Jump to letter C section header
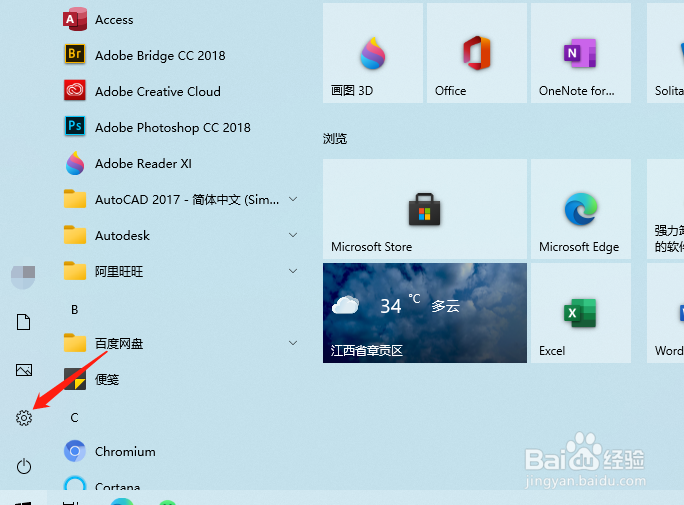Viewport: 684px width, 505px height. tap(75, 418)
